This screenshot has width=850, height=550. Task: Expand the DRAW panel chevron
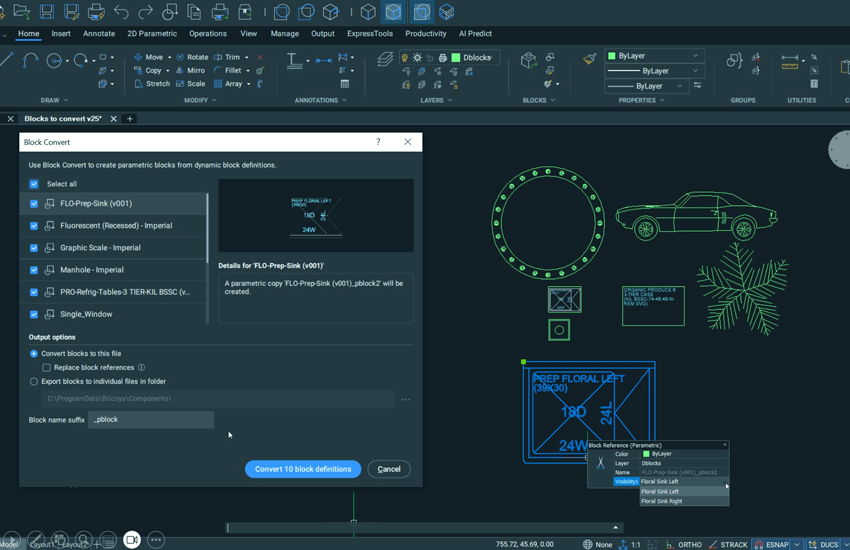[66, 100]
